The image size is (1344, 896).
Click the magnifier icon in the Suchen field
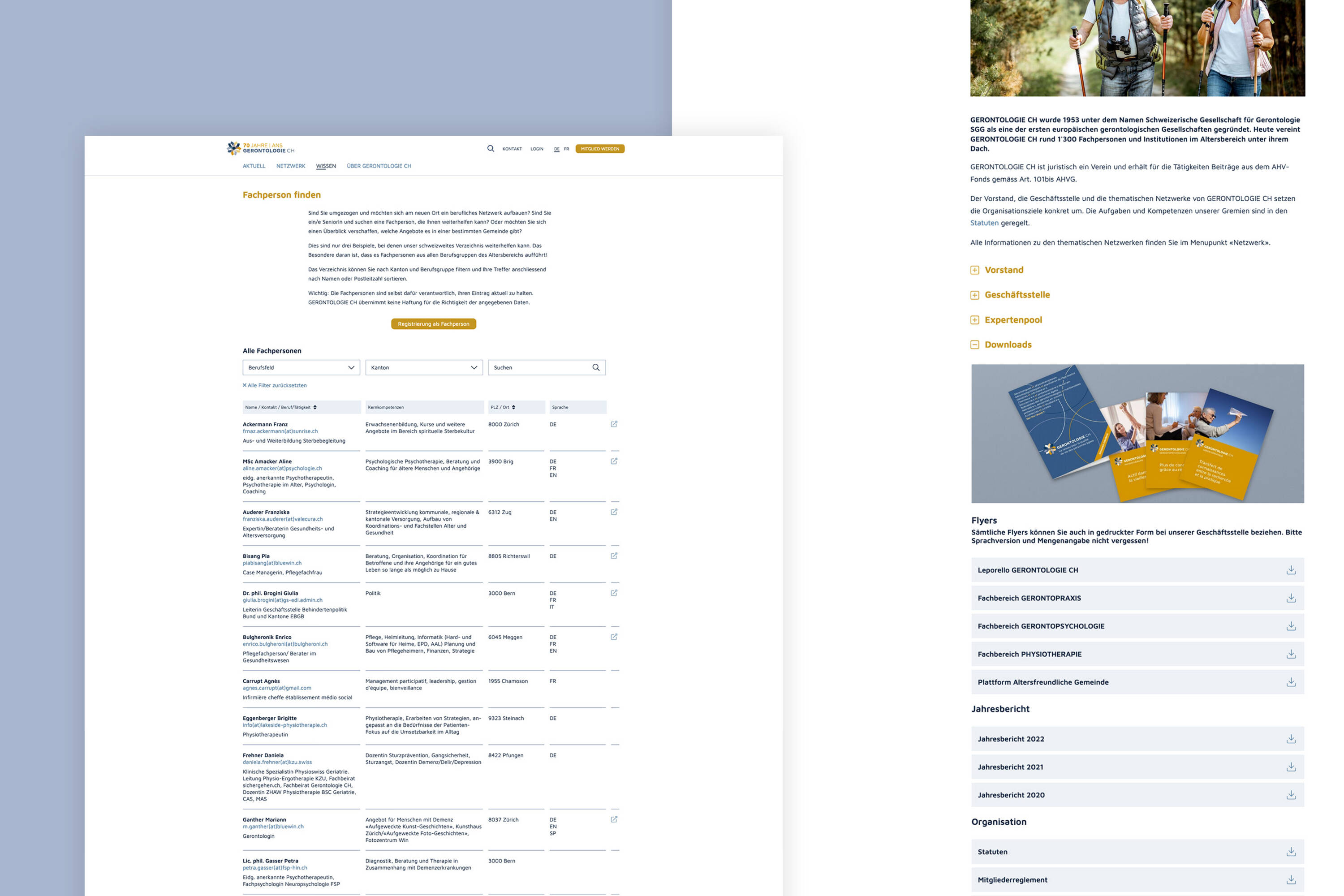597,367
